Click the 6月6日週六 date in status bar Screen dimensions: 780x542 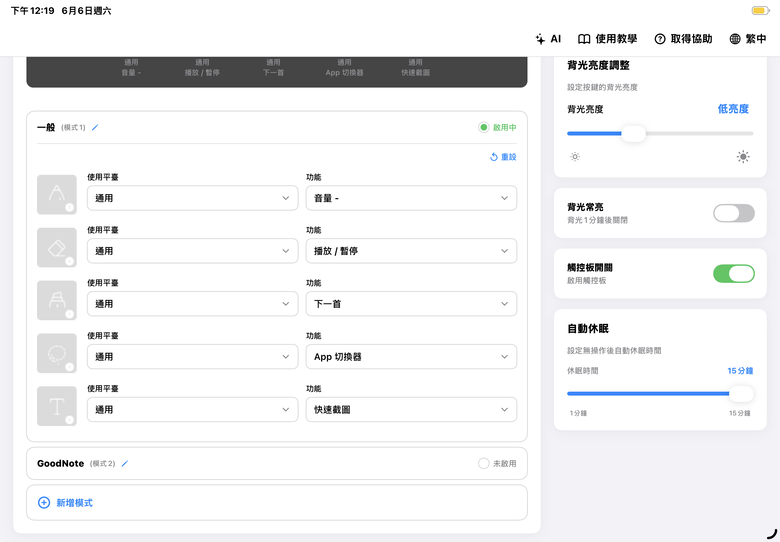pyautogui.click(x=87, y=11)
